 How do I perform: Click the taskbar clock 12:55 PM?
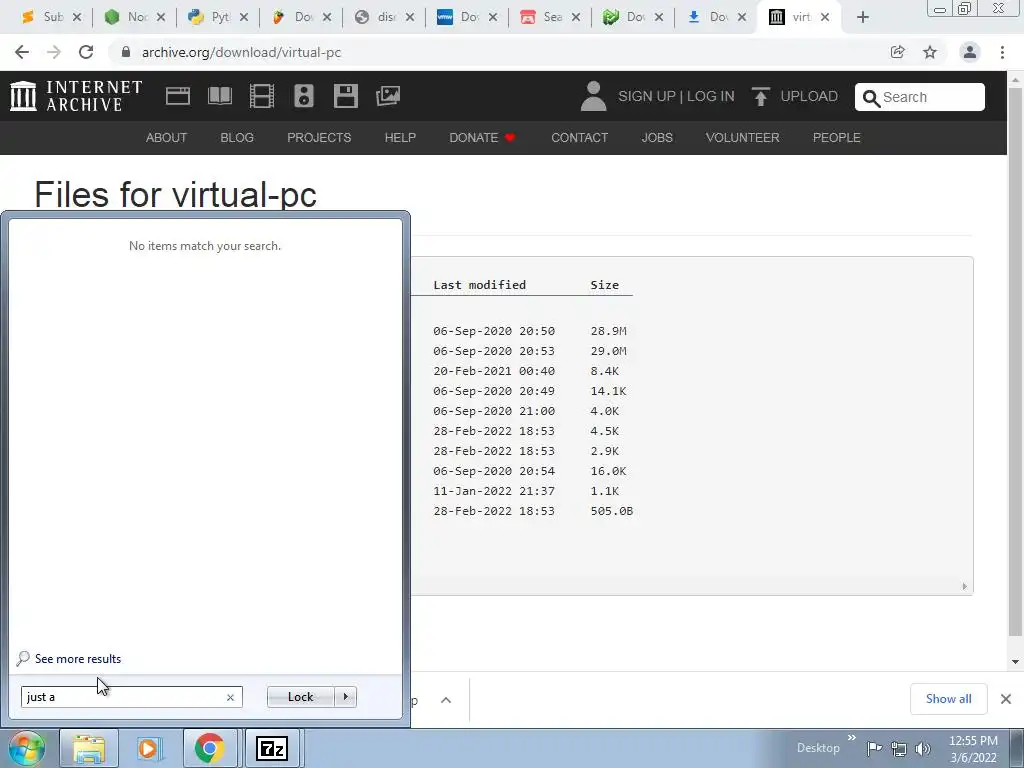point(973,741)
